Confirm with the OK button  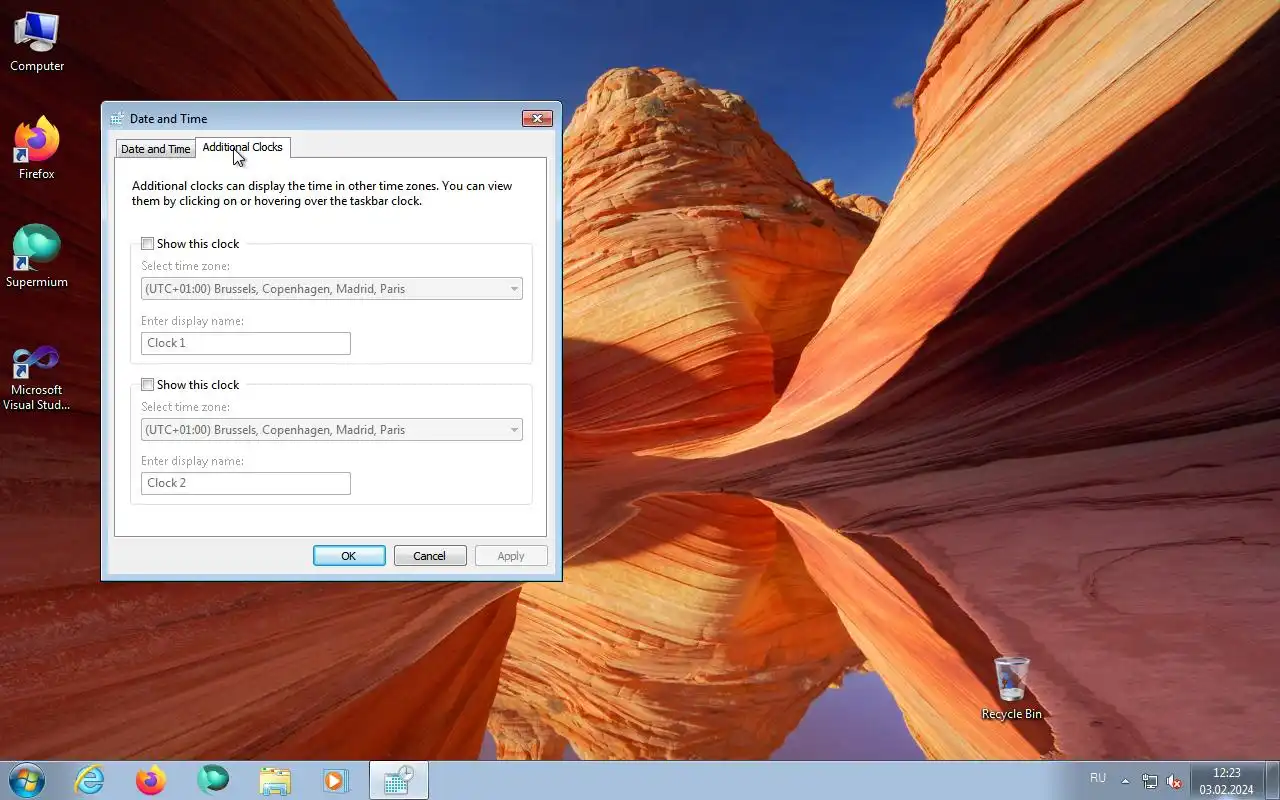[x=349, y=556]
